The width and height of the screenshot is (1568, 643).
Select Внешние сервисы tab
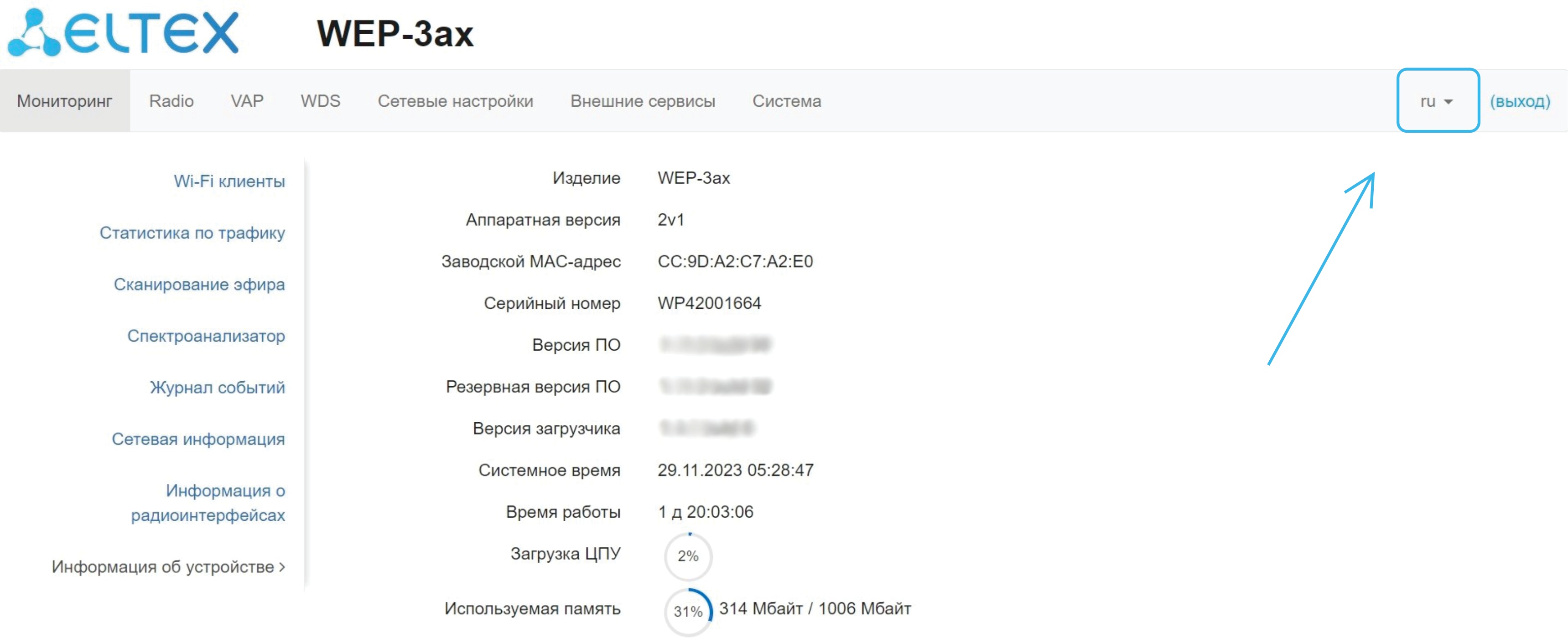[x=642, y=101]
